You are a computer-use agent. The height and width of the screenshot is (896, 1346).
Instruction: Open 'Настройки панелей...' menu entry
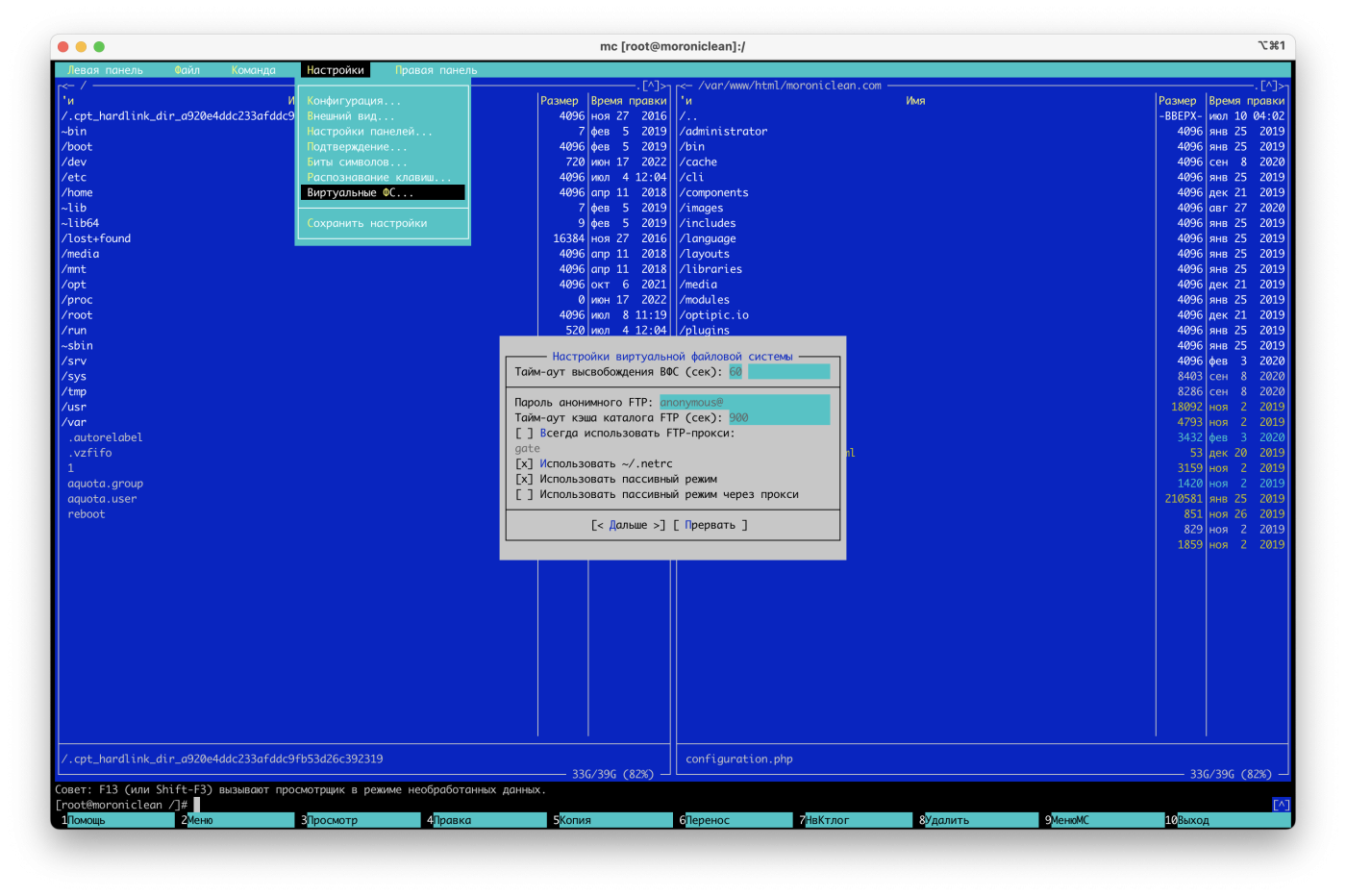tap(383, 132)
